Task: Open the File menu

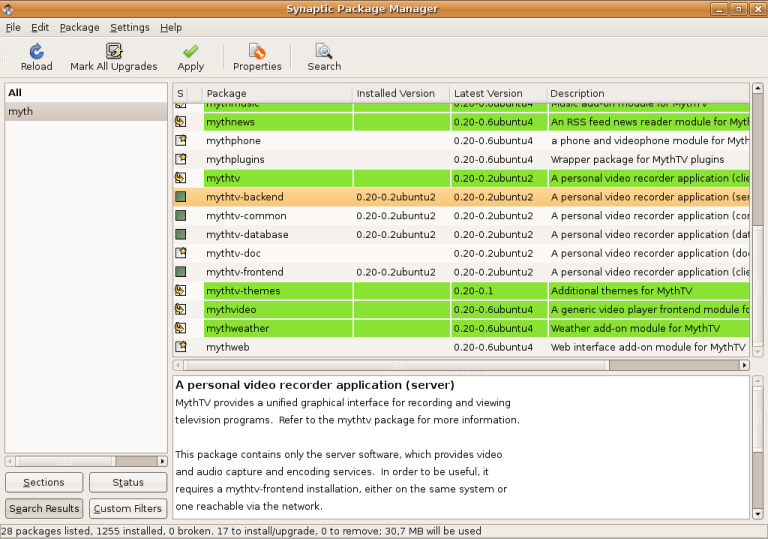Action: [13, 27]
